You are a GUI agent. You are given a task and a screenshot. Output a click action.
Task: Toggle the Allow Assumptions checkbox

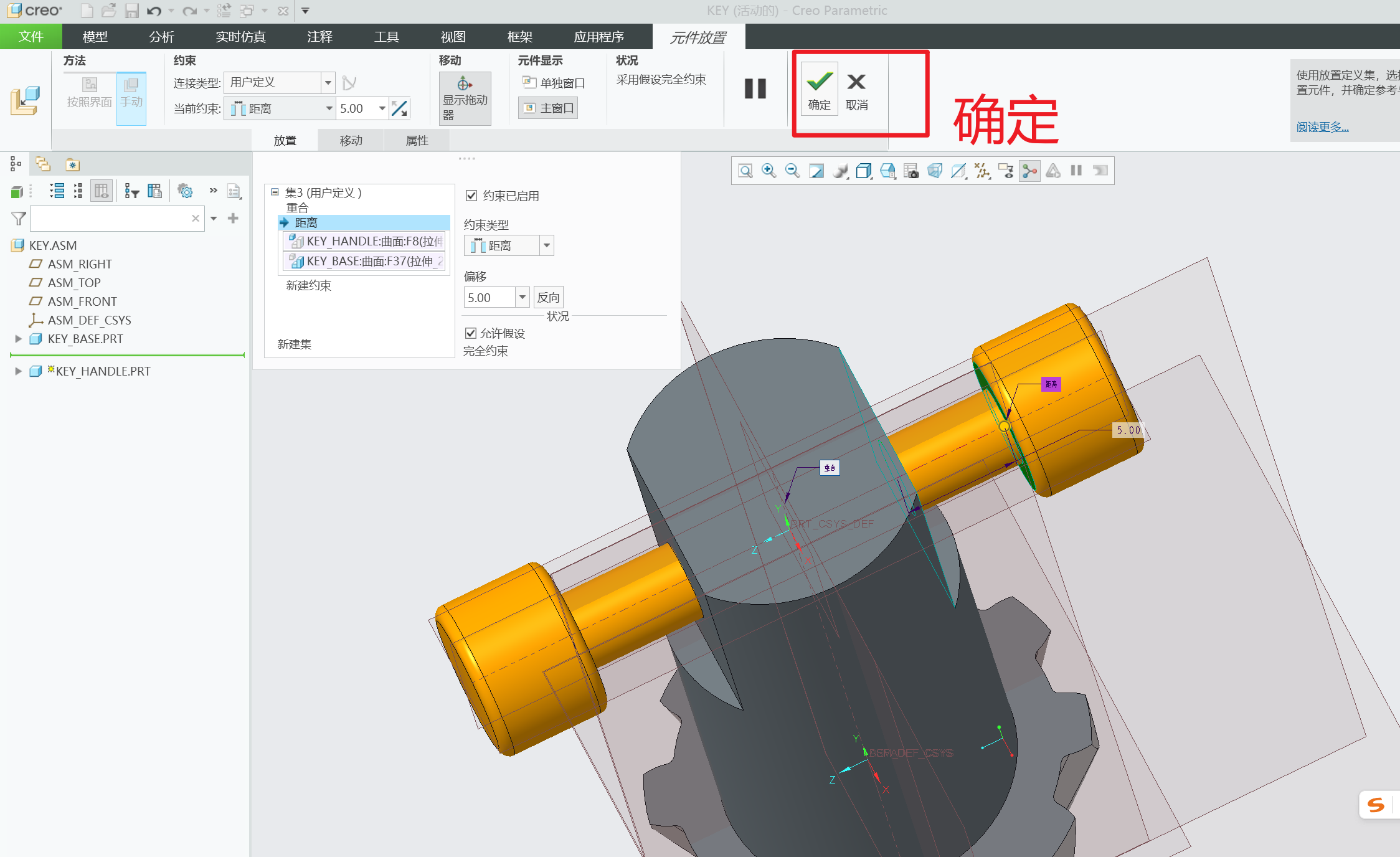point(471,333)
